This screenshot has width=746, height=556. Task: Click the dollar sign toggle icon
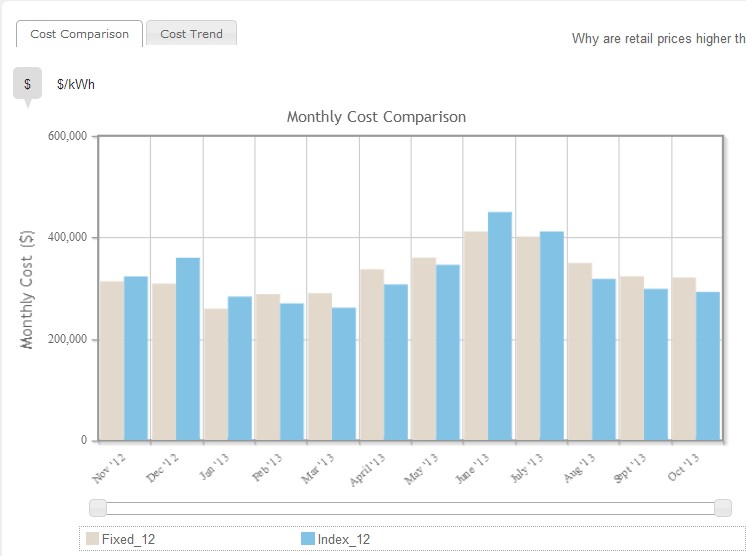(27, 84)
